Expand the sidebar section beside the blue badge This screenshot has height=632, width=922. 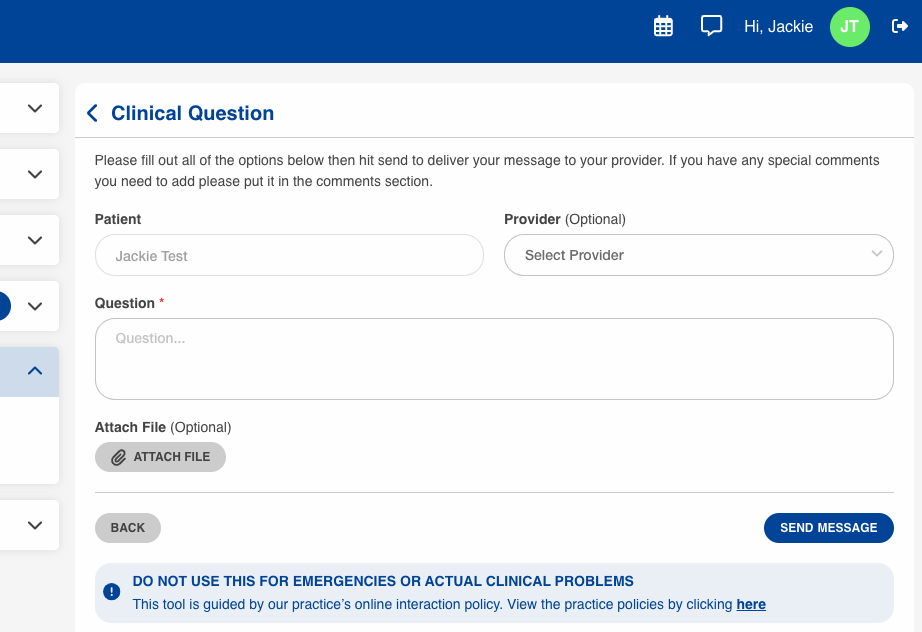35,306
